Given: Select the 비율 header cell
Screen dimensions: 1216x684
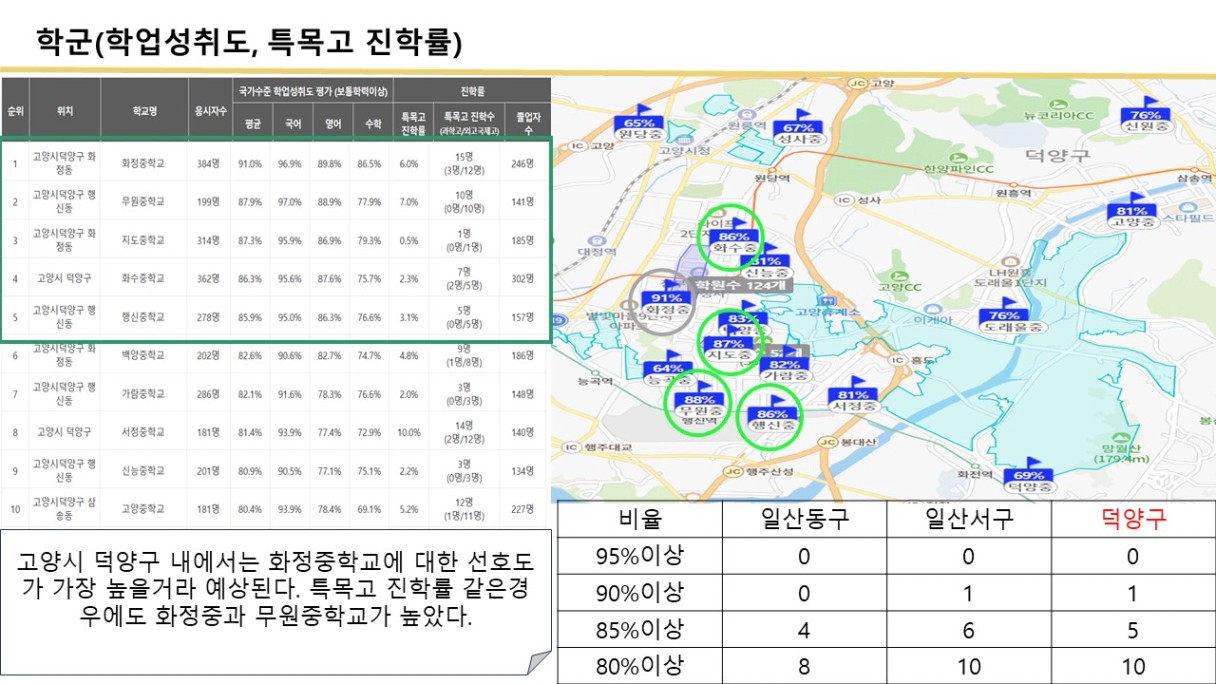Looking at the screenshot, I should pos(640,520).
